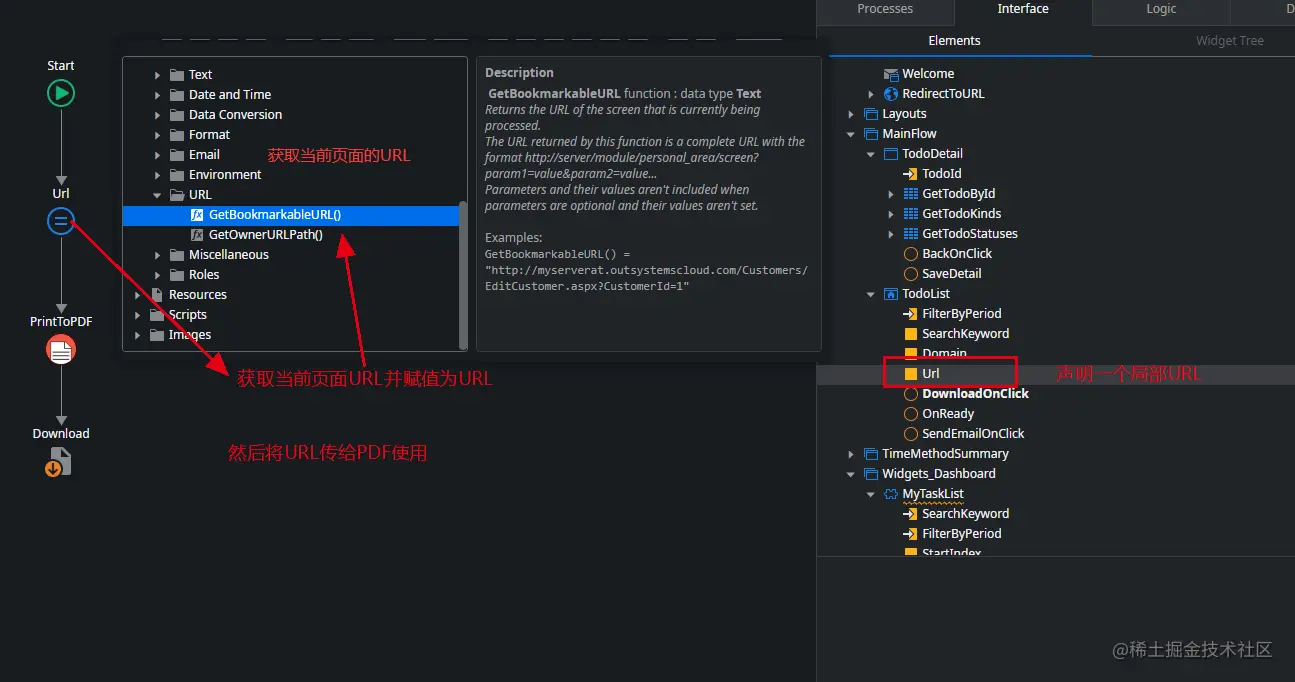Image resolution: width=1295 pixels, height=682 pixels.
Task: Collapse the Widgets_Dashboard flow
Action: (851, 474)
